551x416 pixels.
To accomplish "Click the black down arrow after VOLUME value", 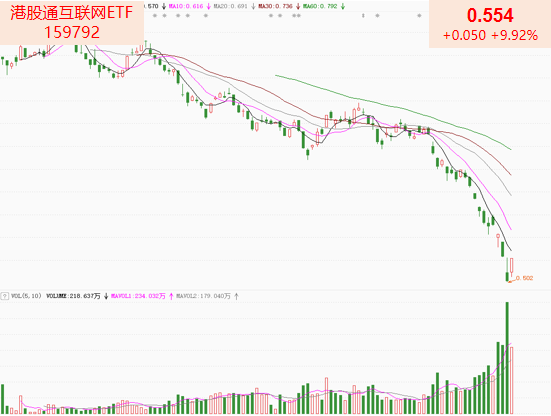I will coord(106,296).
